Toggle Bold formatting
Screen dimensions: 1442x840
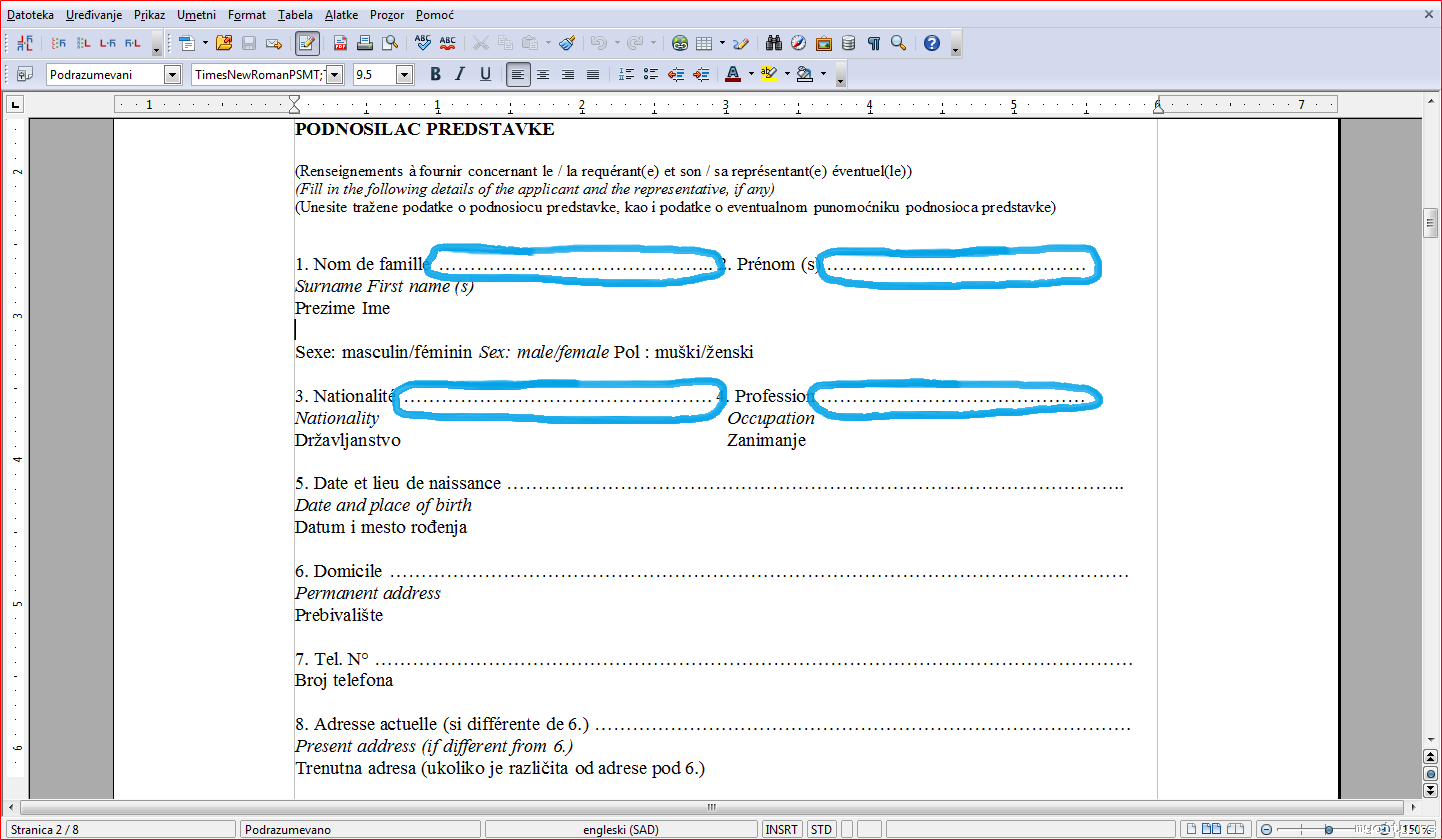435,74
